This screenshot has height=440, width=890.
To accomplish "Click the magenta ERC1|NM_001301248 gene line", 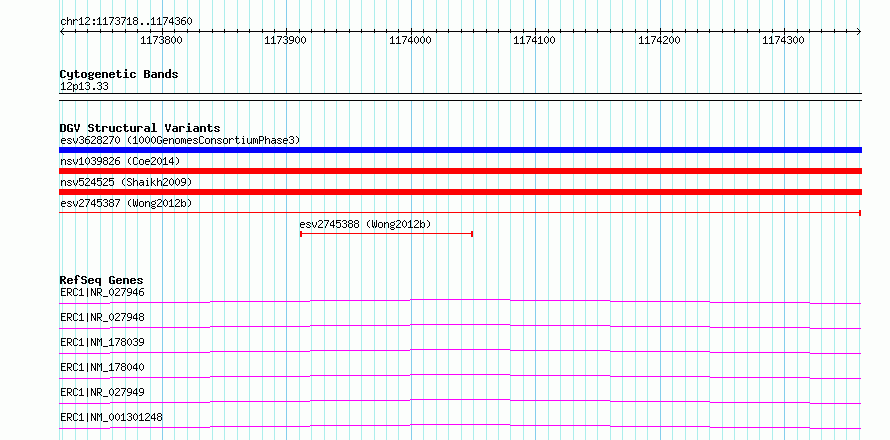I will point(460,424).
